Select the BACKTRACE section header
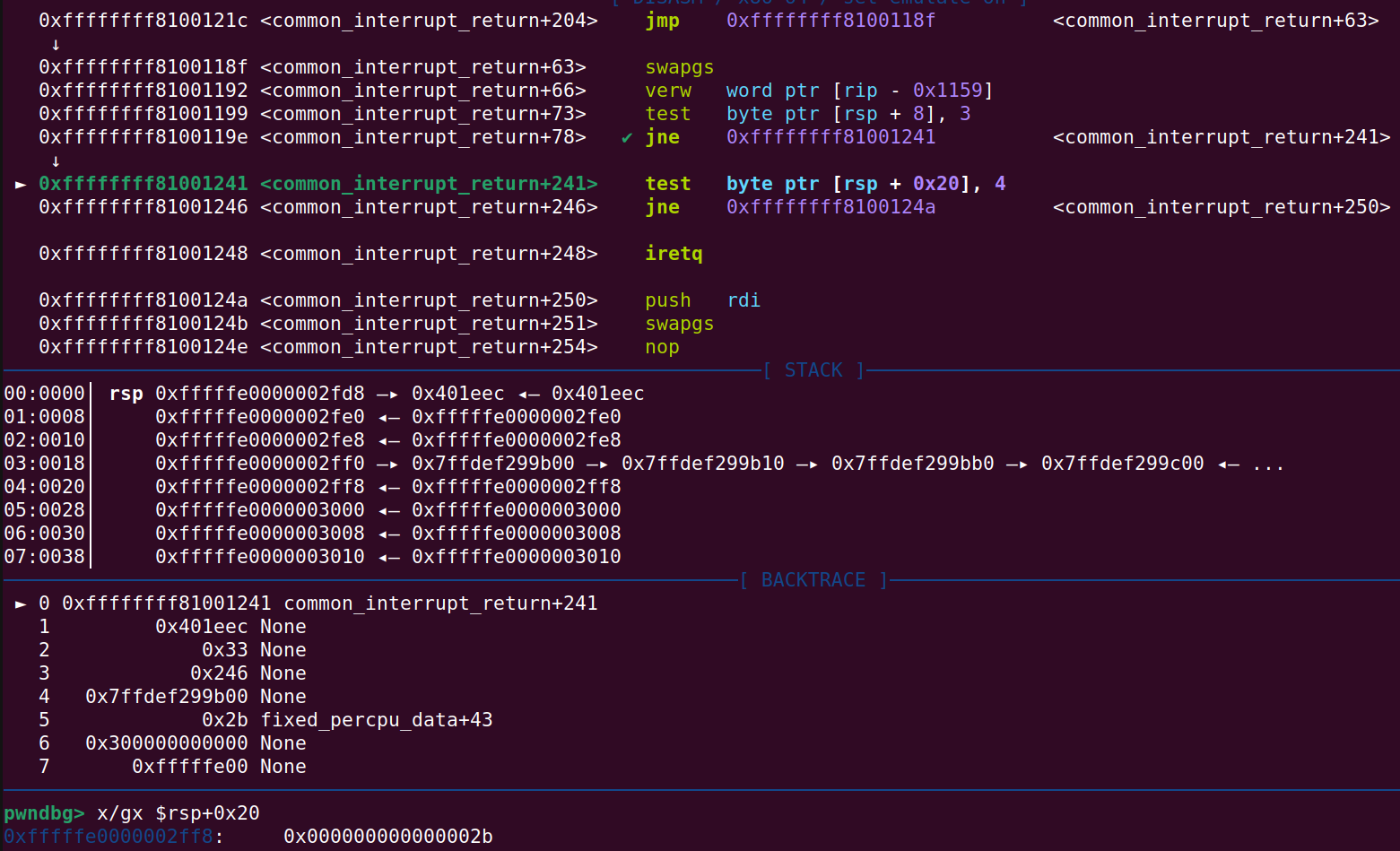This screenshot has width=1400, height=851. pyautogui.click(x=813, y=580)
